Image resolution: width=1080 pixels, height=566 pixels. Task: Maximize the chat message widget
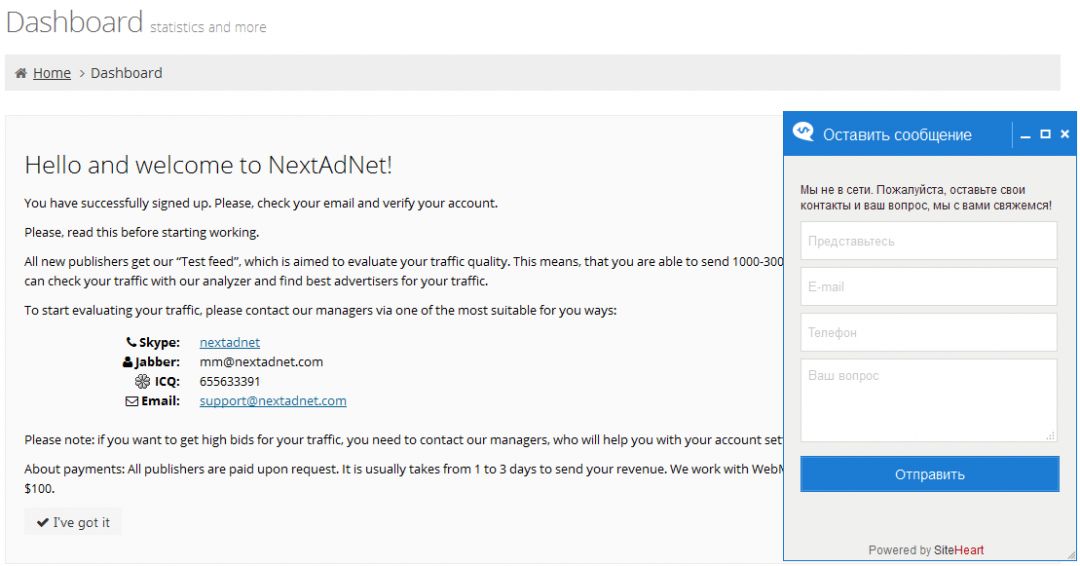coord(1045,134)
